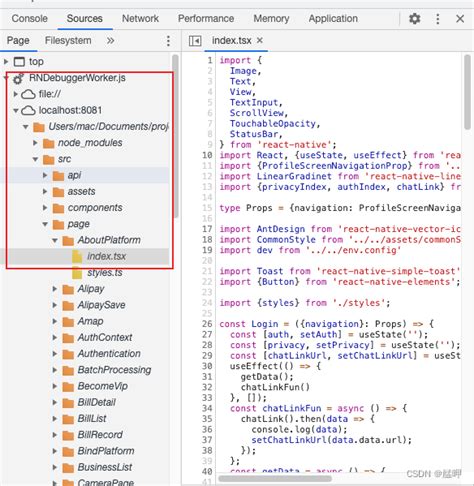Expand the Alipay folder
This screenshot has width=474, height=486.
(55, 289)
